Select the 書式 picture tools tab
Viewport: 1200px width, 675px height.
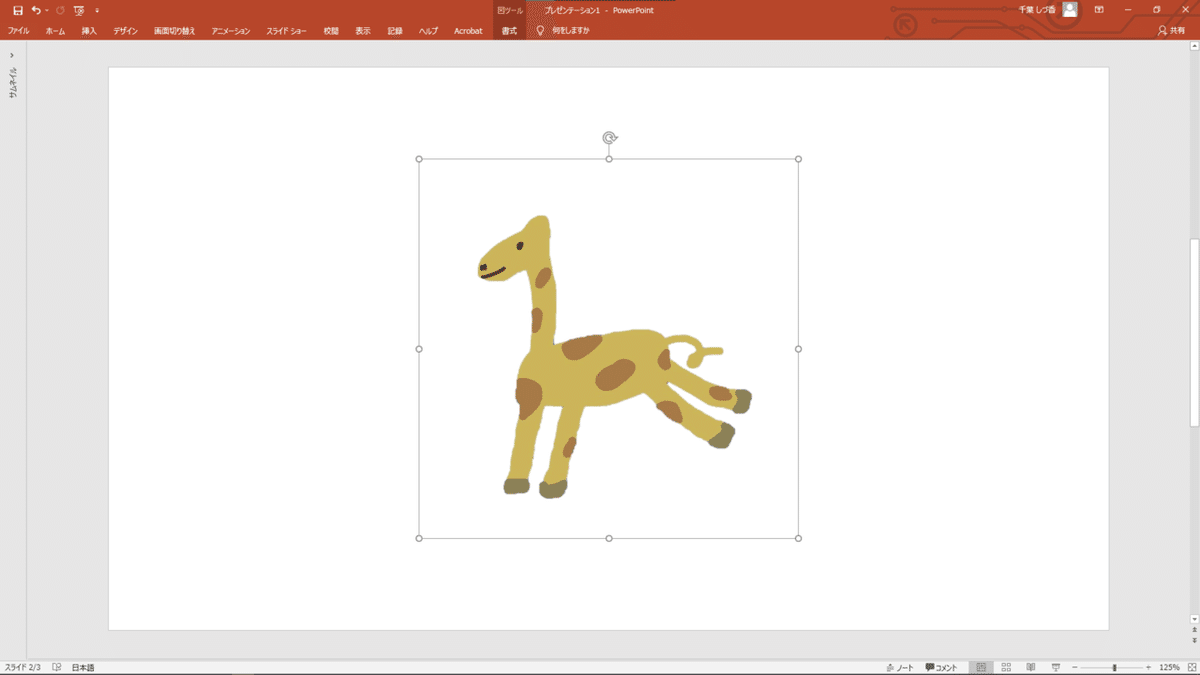pyautogui.click(x=509, y=31)
